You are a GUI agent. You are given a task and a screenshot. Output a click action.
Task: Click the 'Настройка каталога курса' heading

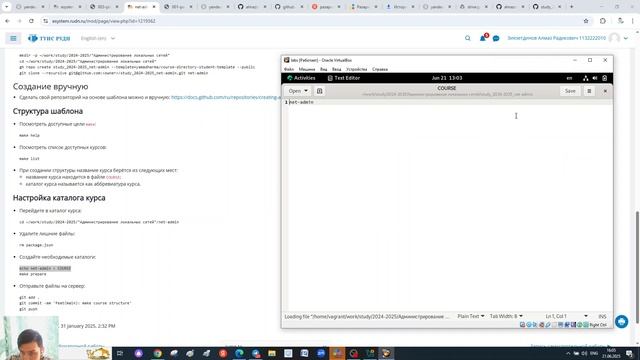coord(59,198)
